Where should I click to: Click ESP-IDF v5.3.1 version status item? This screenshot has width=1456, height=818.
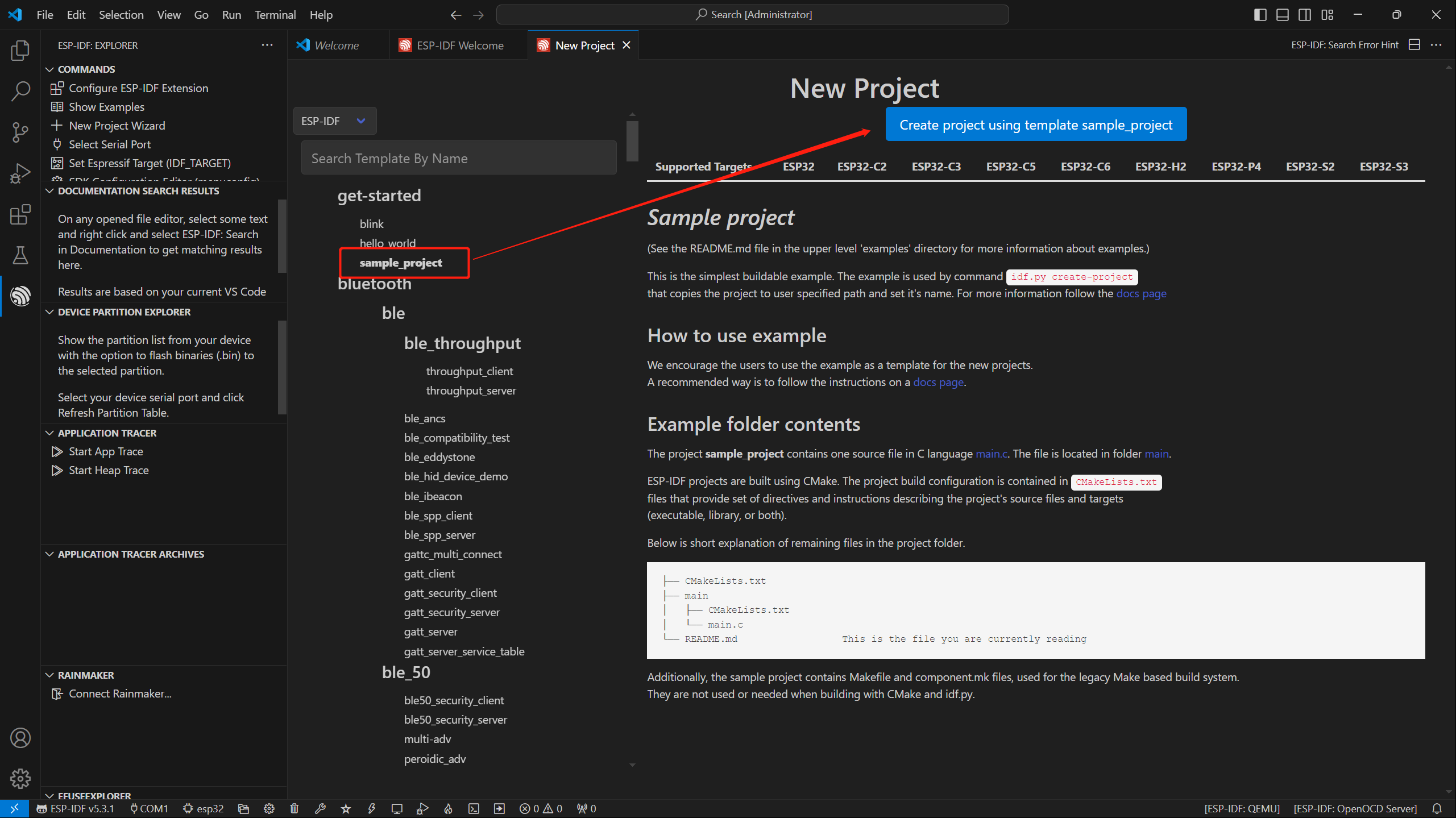point(75,808)
